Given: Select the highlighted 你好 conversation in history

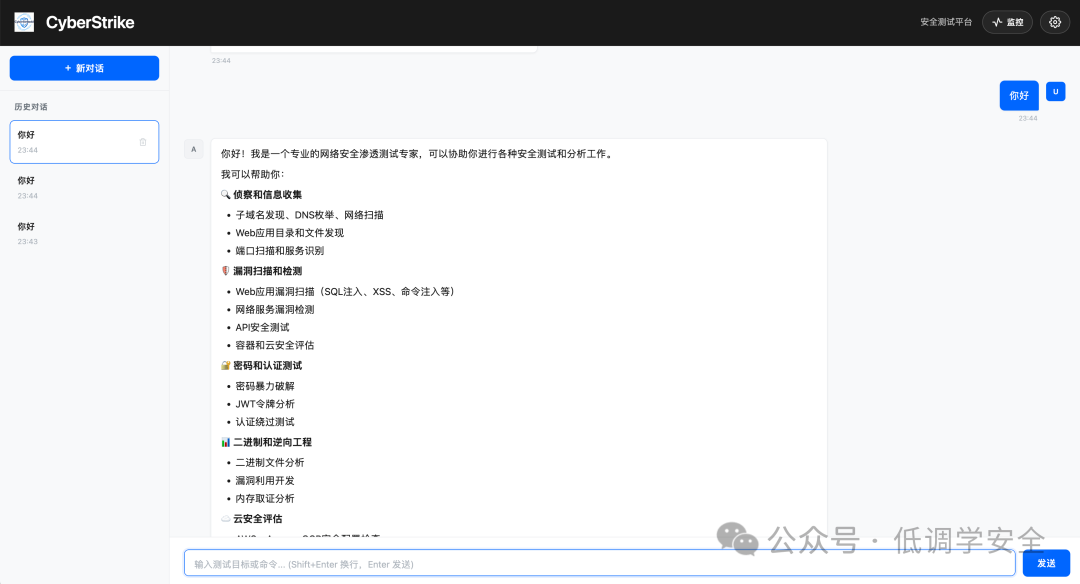Looking at the screenshot, I should [x=84, y=142].
